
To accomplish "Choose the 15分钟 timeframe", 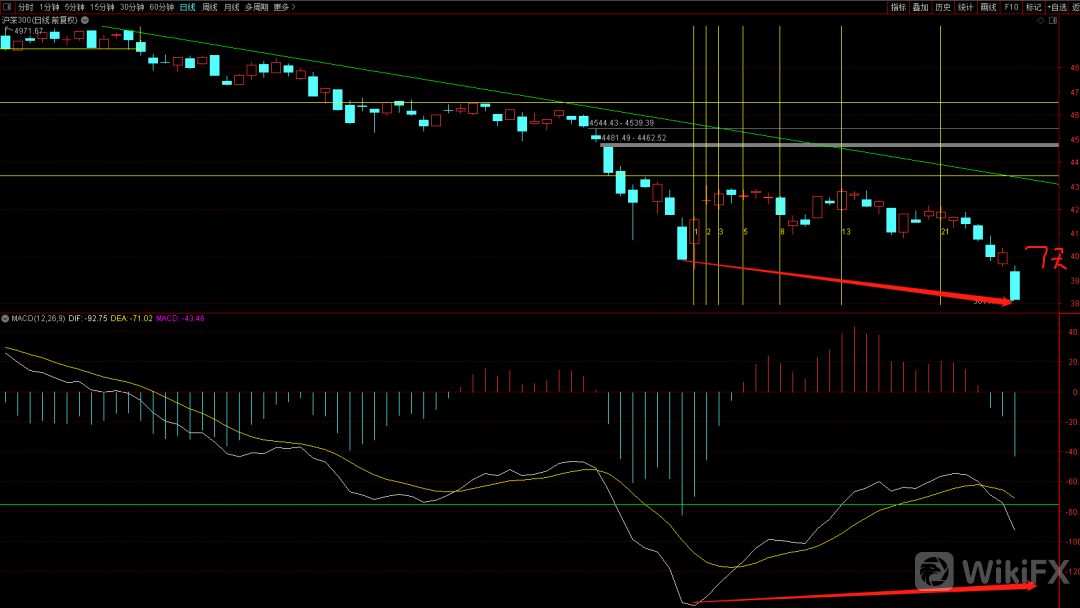I will 102,7.
